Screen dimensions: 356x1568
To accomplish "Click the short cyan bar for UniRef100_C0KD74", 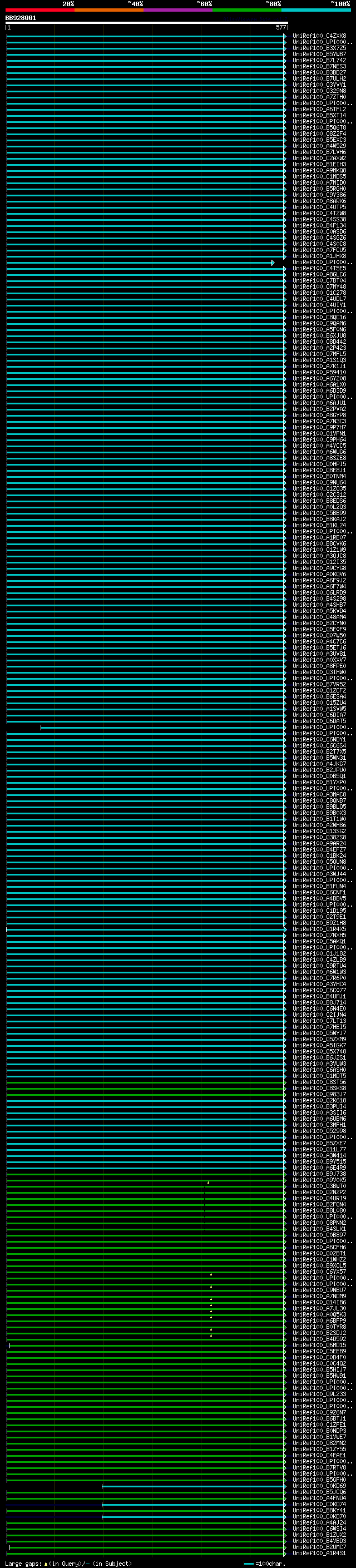I will [x=194, y=1504].
